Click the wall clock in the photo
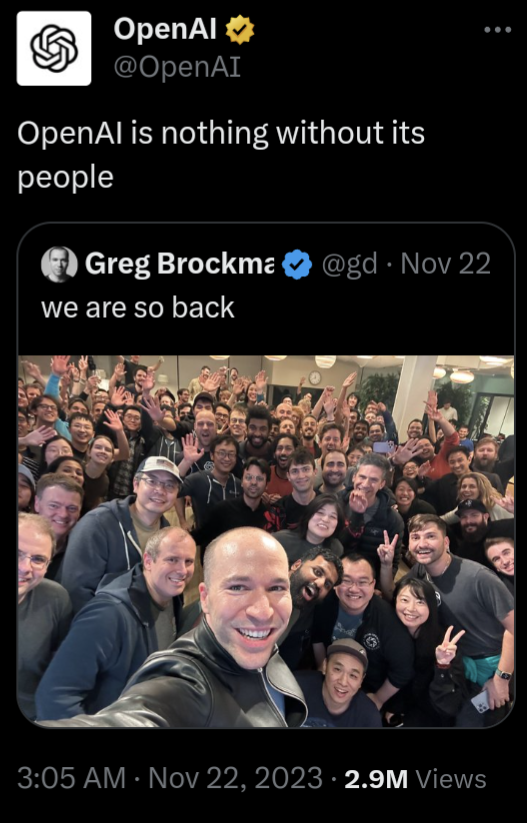This screenshot has width=527, height=823. click(314, 378)
